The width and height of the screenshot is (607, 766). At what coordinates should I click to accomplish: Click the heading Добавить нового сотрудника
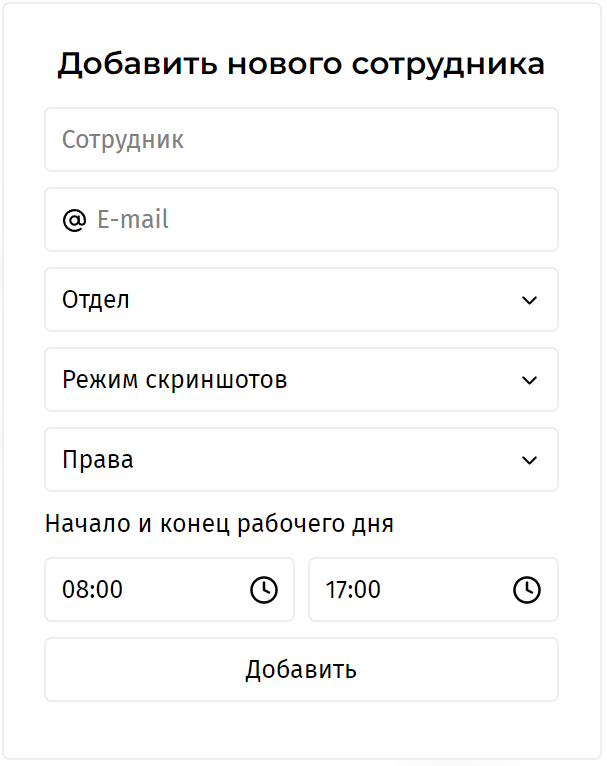pos(301,64)
